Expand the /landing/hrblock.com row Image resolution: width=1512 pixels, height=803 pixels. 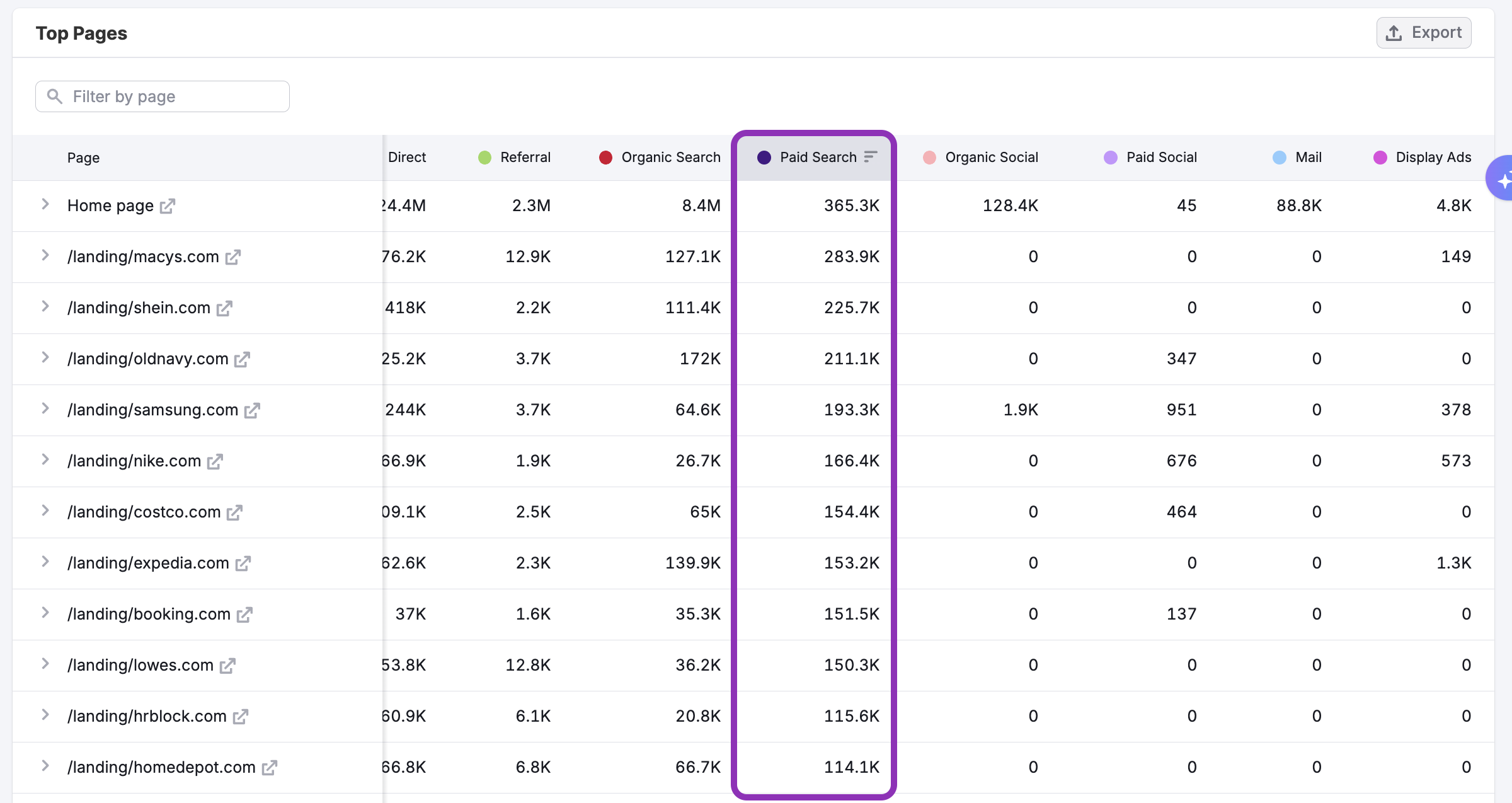(45, 715)
